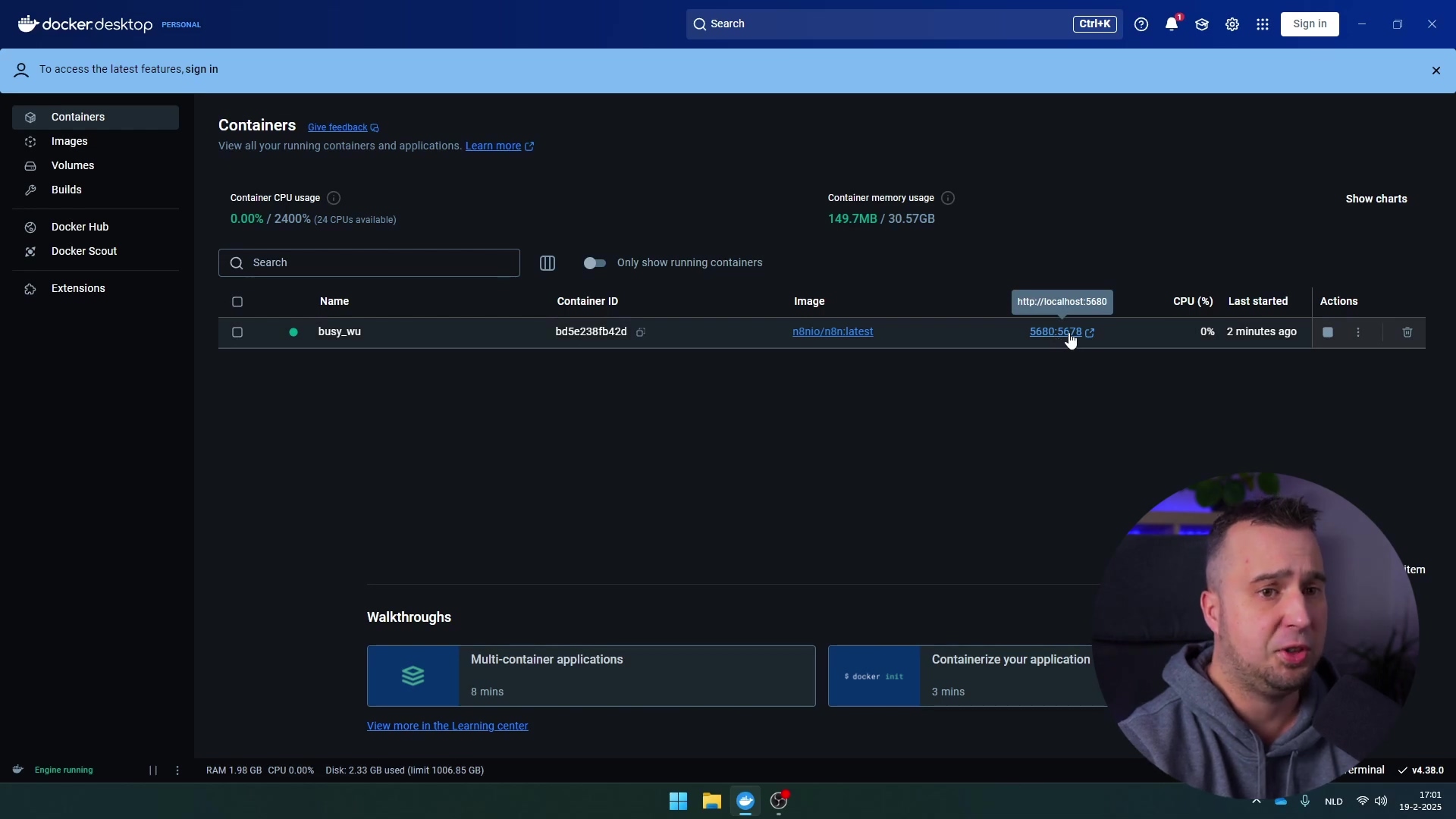Open View more in the Learning center
The image size is (1456, 819).
point(447,726)
